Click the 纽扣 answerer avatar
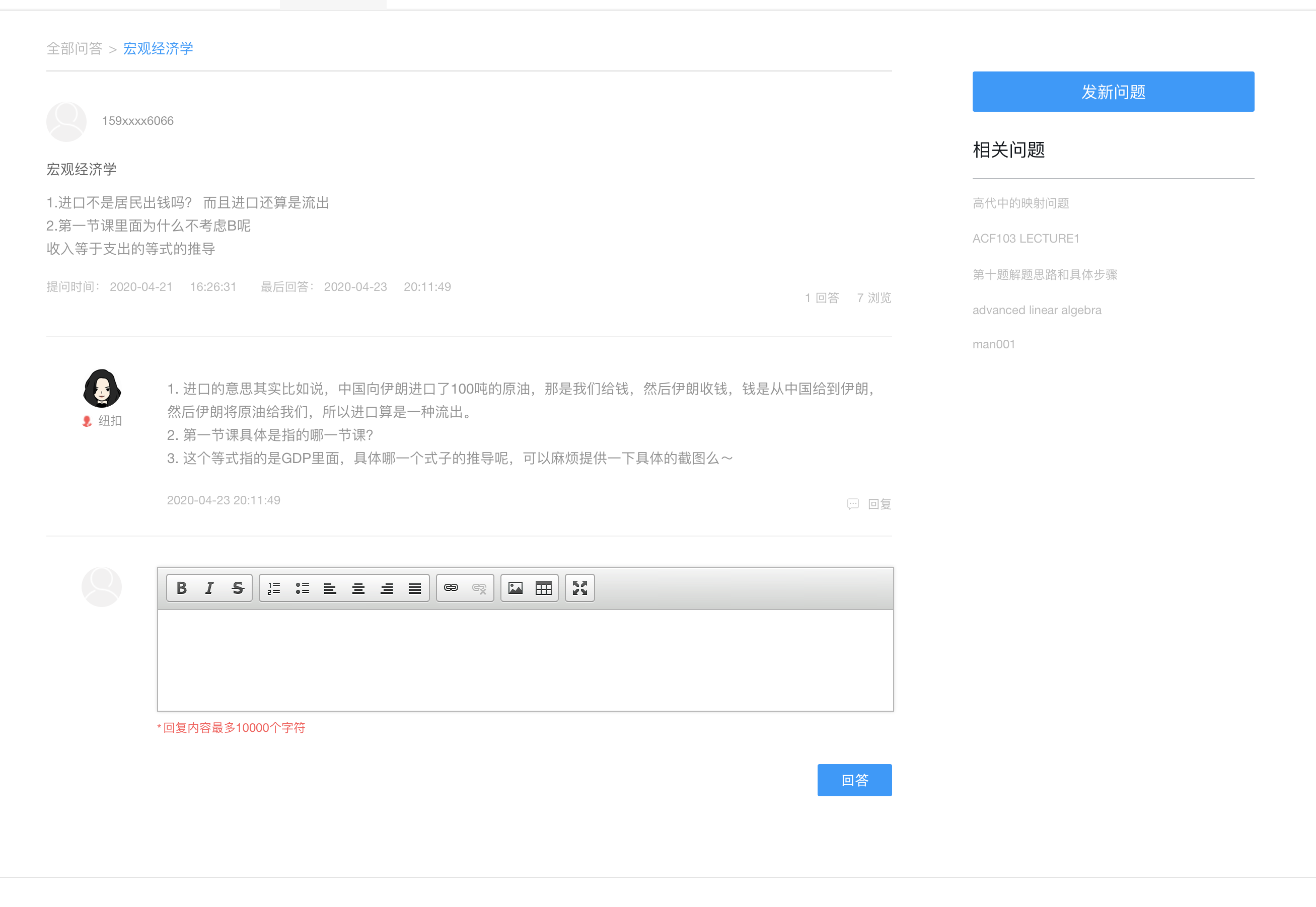Image resolution: width=1316 pixels, height=907 pixels. pyautogui.click(x=102, y=389)
